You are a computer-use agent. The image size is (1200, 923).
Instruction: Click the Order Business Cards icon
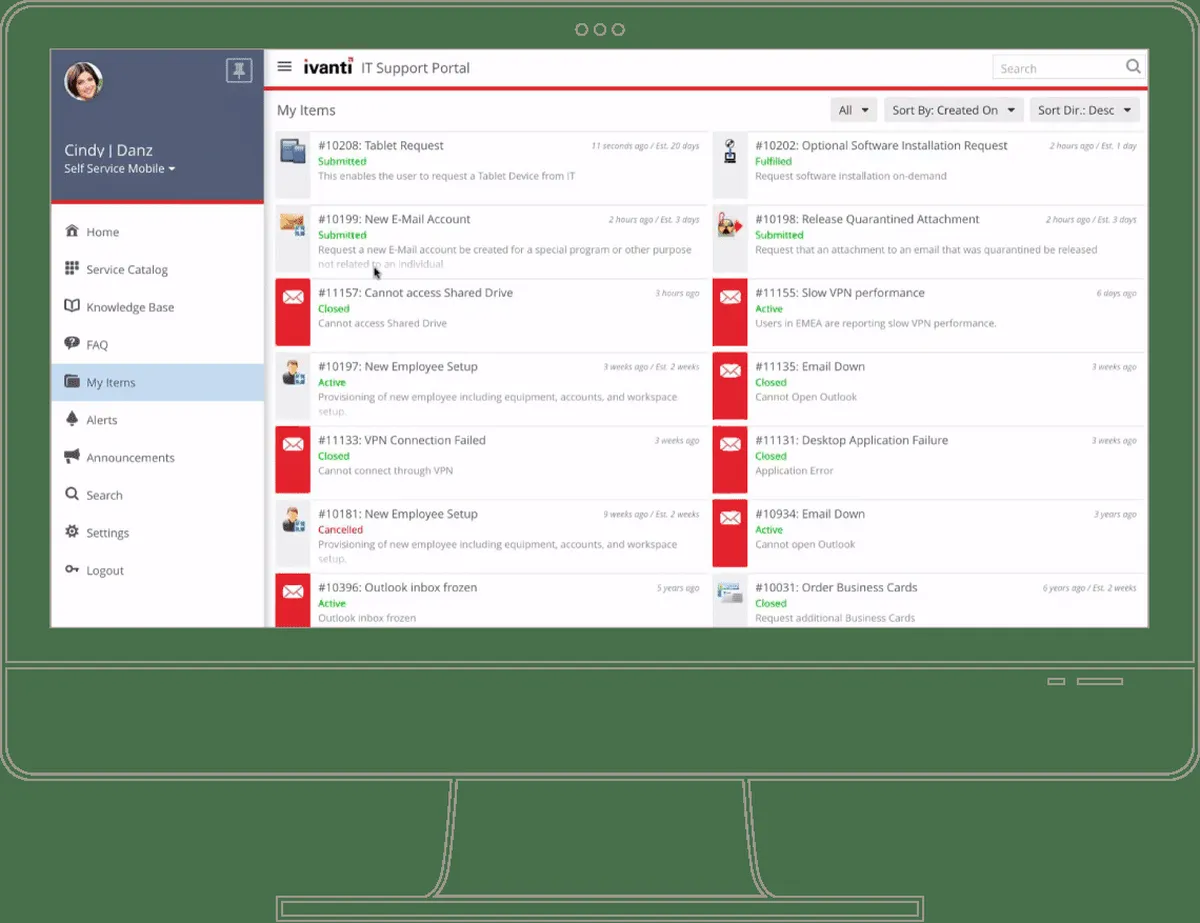[730, 592]
